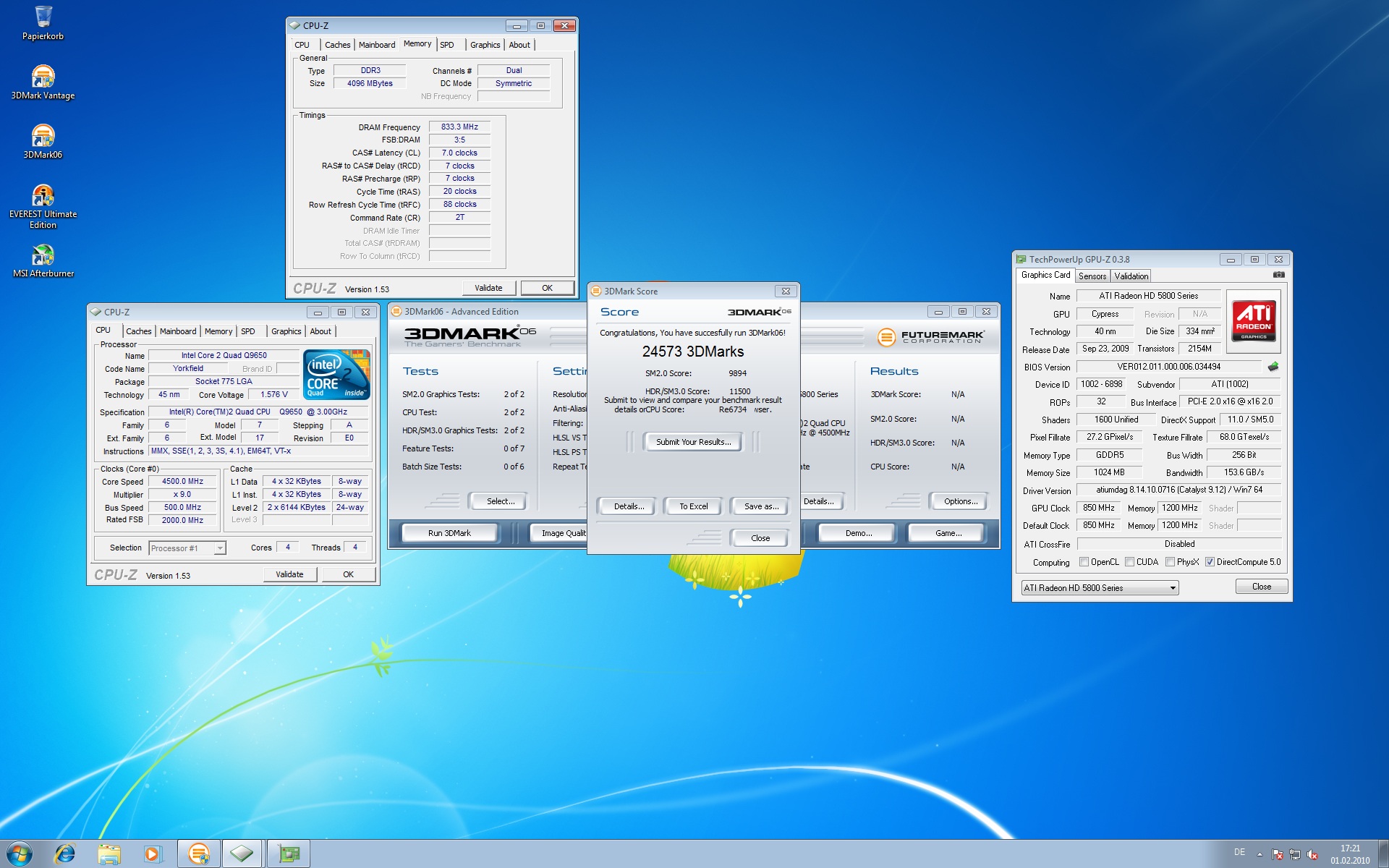Open SPD tab in Memory CPU-Z window

click(447, 45)
